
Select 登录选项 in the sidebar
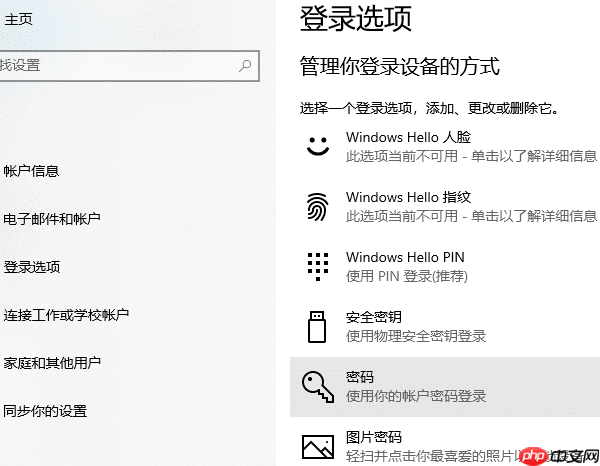(x=32, y=267)
